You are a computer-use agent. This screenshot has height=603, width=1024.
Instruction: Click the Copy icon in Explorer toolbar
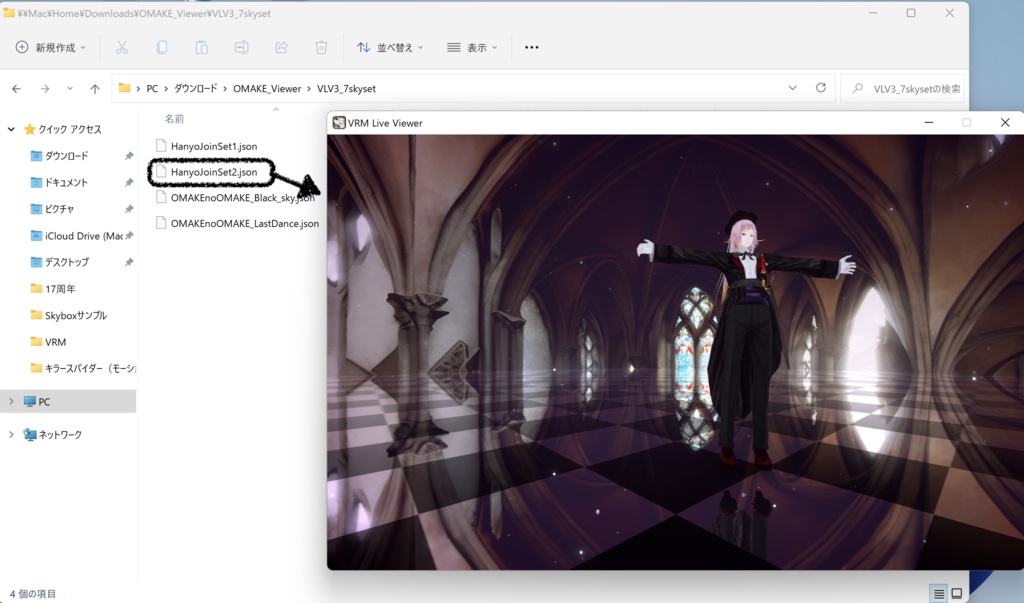tap(161, 47)
